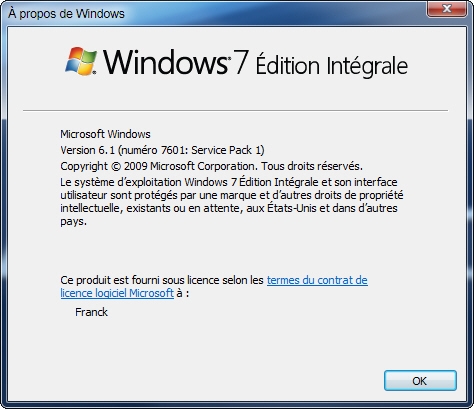Open the "termes du contrat de" link

(317, 280)
